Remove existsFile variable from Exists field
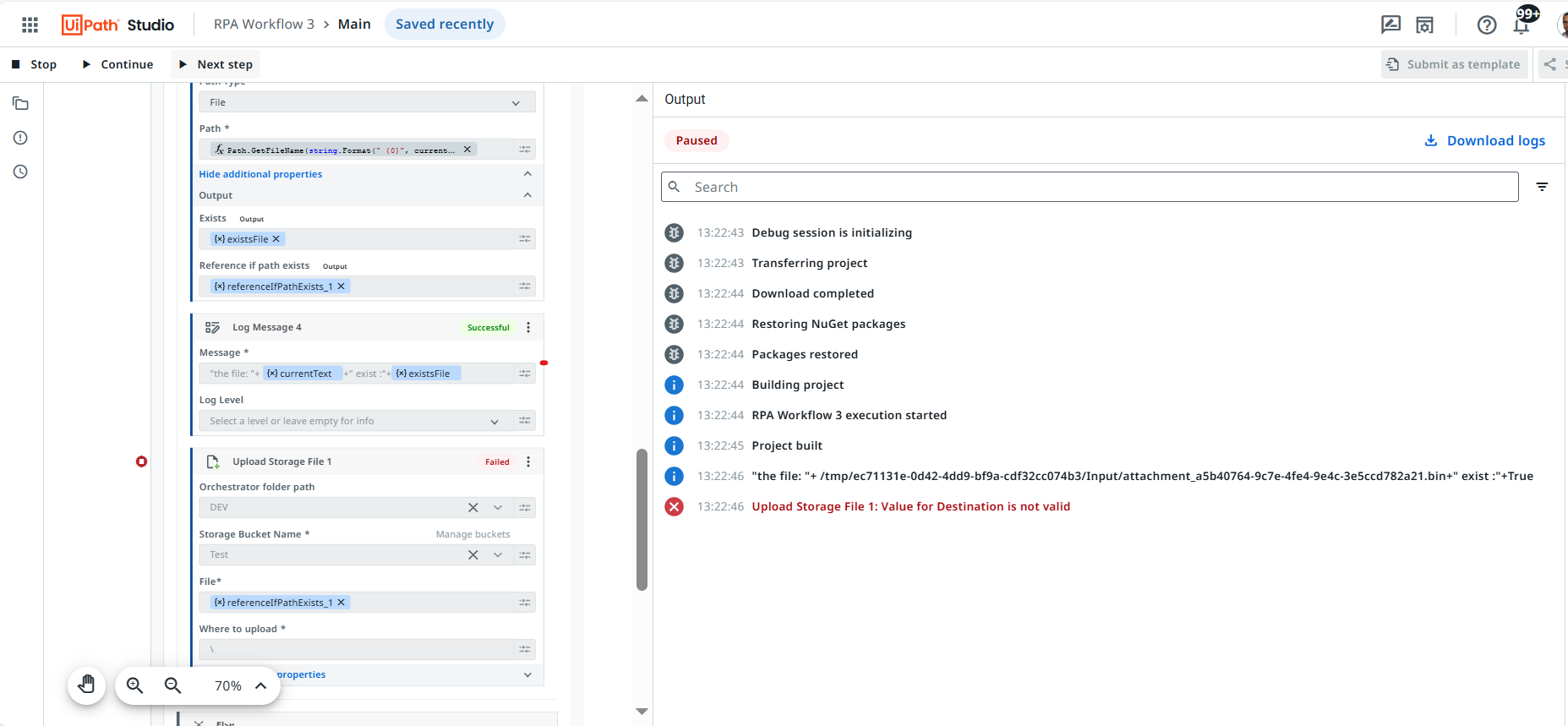The height and width of the screenshot is (726, 1568). click(x=276, y=239)
